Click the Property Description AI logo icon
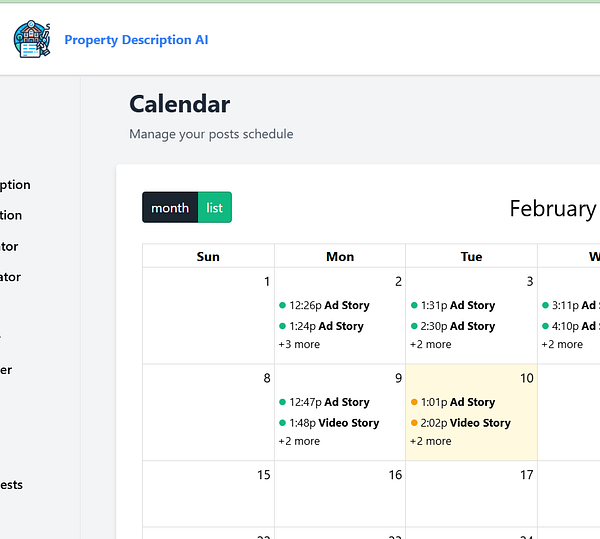Viewport: 600px width, 539px height. (32, 40)
